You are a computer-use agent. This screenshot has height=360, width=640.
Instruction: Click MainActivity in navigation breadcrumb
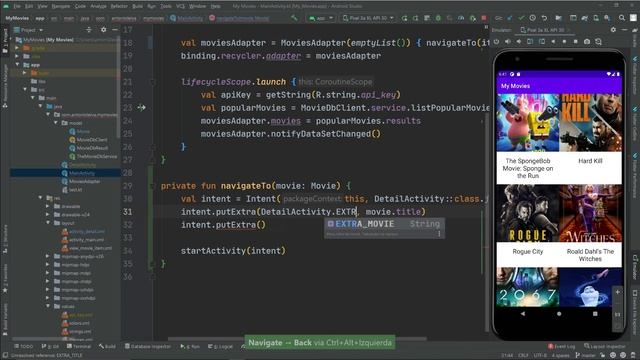tap(187, 18)
